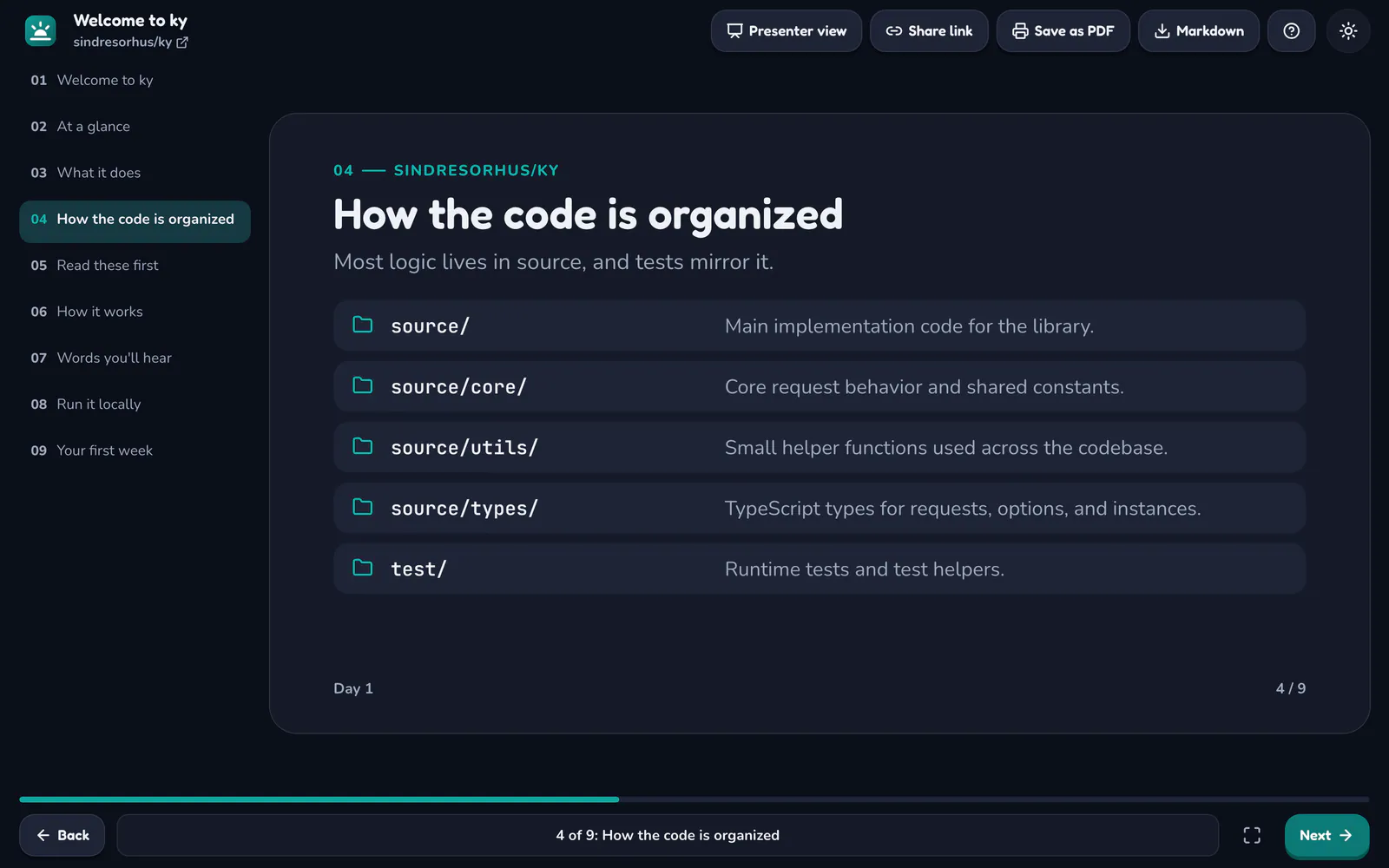Click 'Core request behavior and shared constants.' description
1389x868 pixels.
pos(925,387)
